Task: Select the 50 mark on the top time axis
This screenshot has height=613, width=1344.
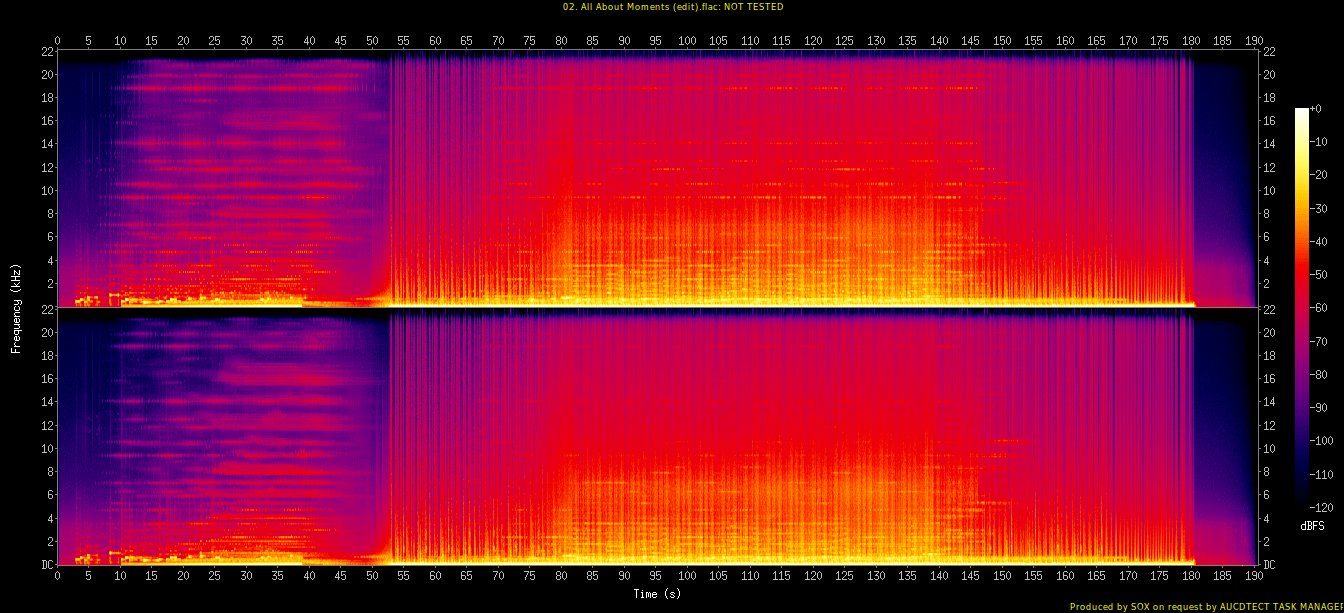Action: point(372,41)
